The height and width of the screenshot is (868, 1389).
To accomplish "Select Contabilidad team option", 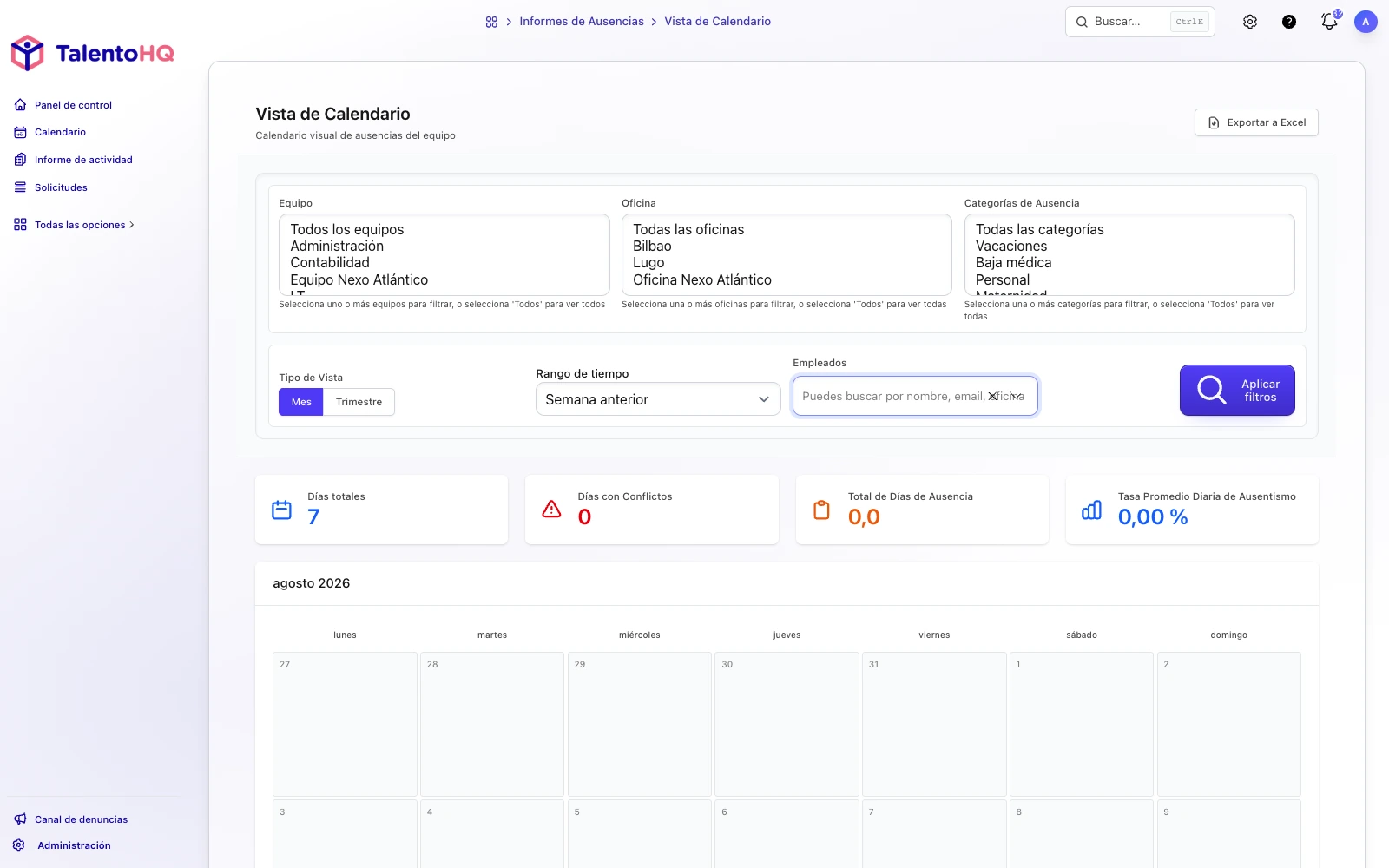I will [444, 263].
